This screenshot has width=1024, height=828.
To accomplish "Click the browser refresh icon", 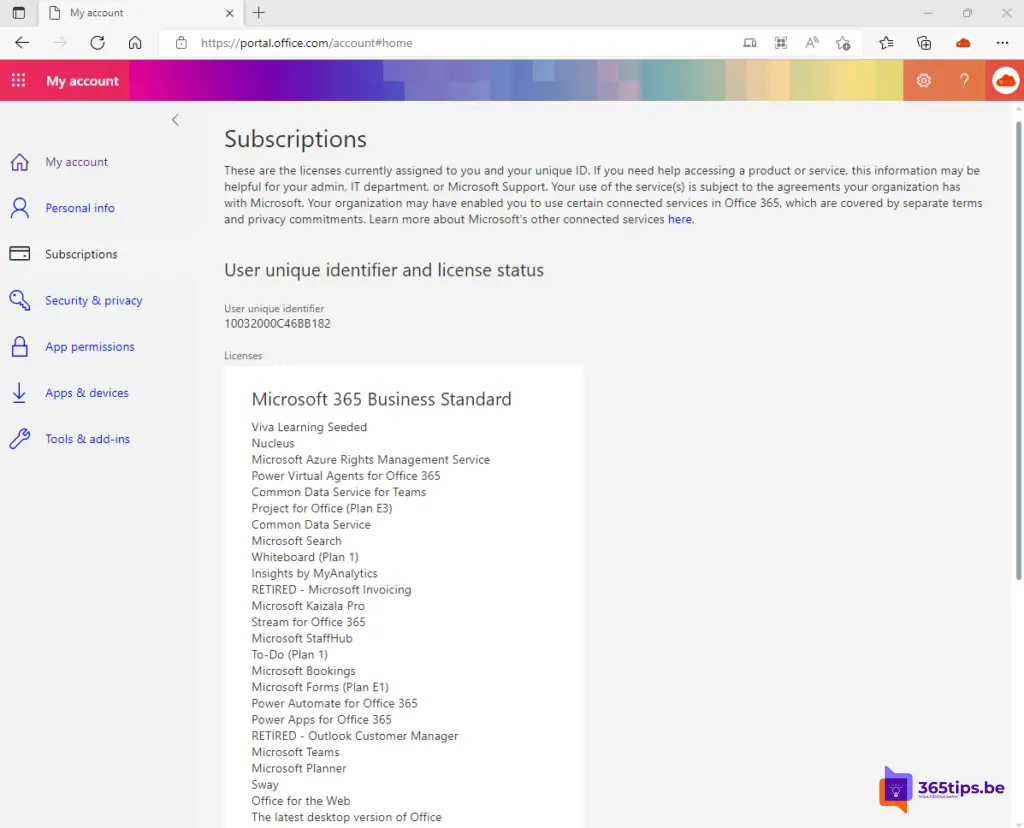I will click(x=97, y=43).
